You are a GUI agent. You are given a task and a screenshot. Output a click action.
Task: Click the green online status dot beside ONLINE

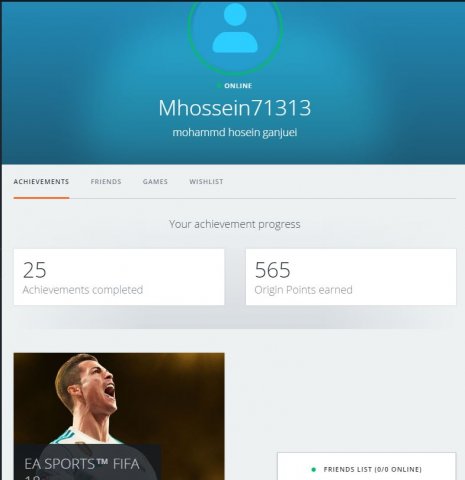(x=219, y=86)
